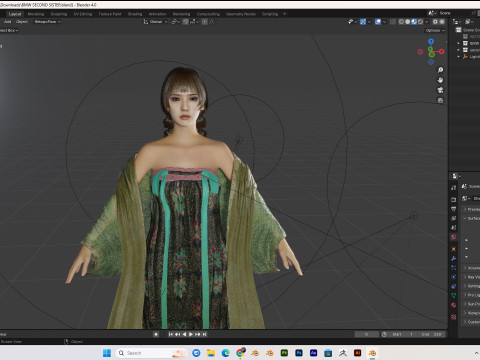Open the UV Editing workspace tab
Viewport: 480px width, 360px height.
tap(83, 14)
